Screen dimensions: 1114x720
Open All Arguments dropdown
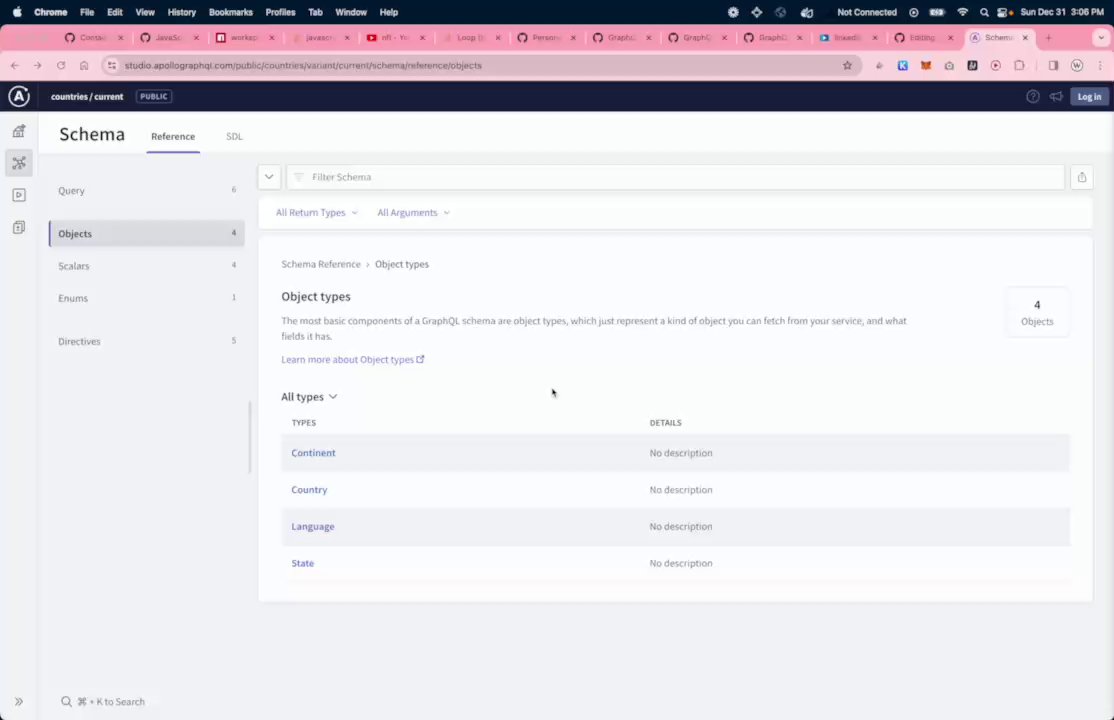[413, 213]
